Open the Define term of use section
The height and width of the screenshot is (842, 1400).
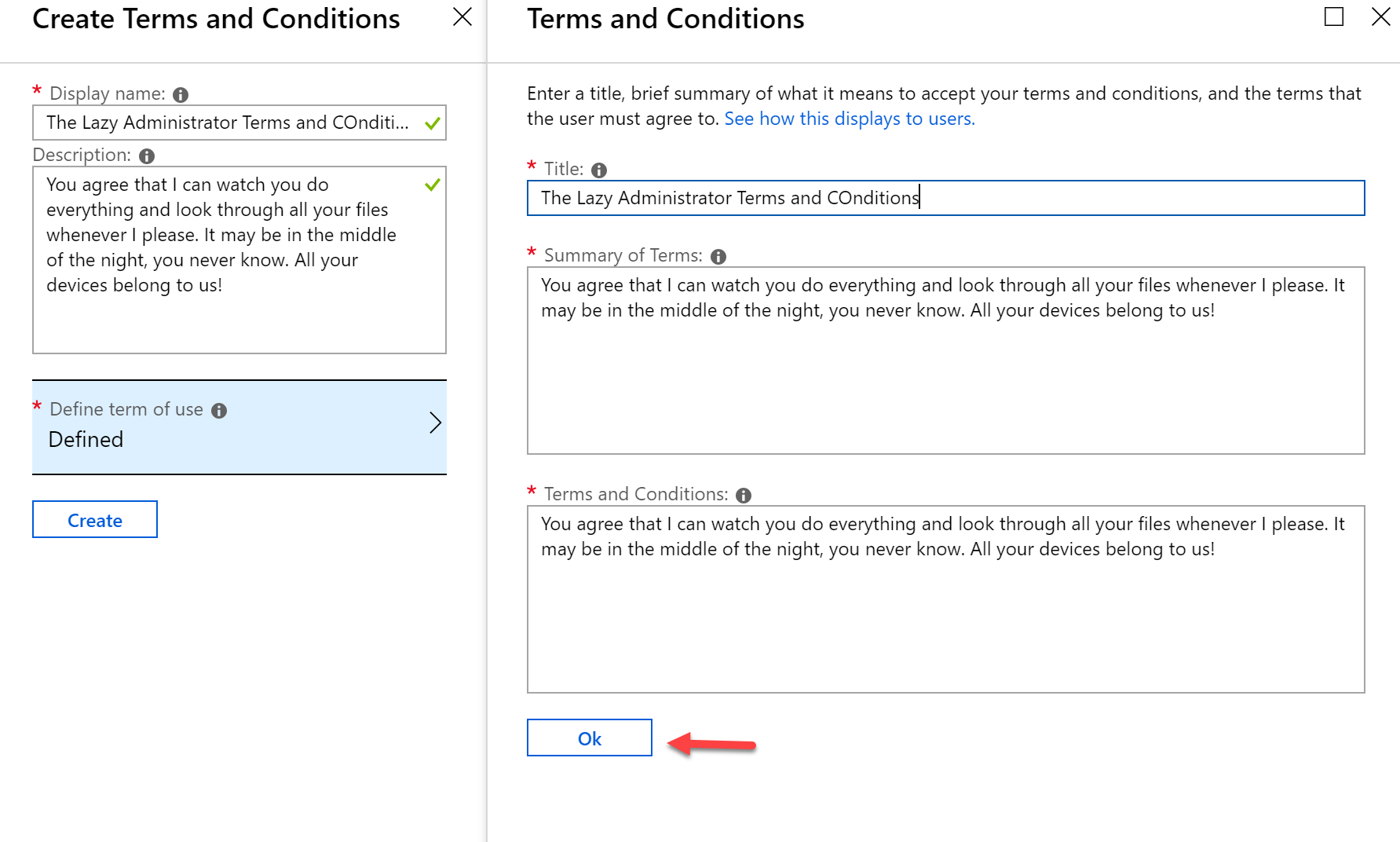(x=239, y=427)
